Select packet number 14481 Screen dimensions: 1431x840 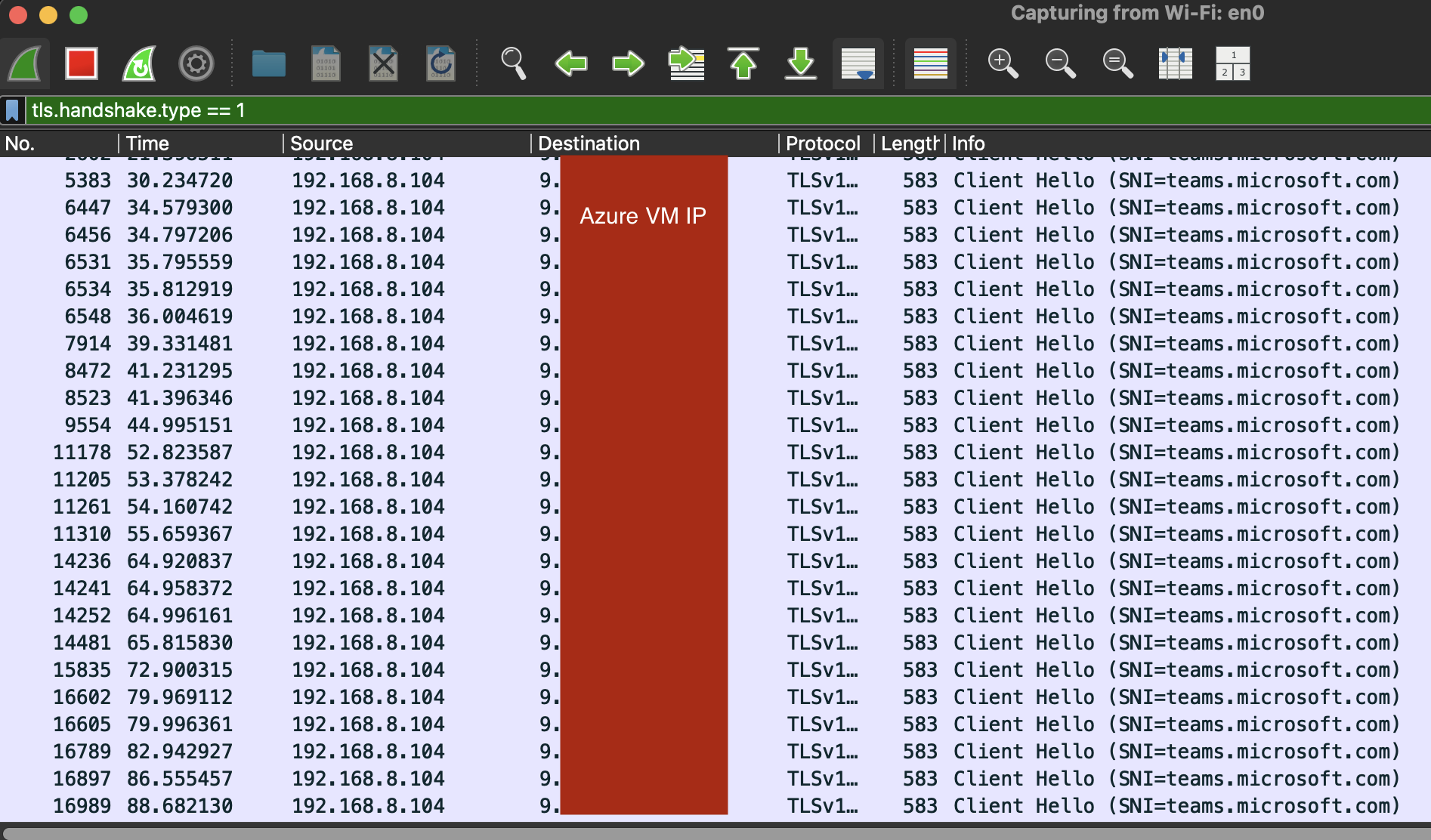pyautogui.click(x=715, y=643)
